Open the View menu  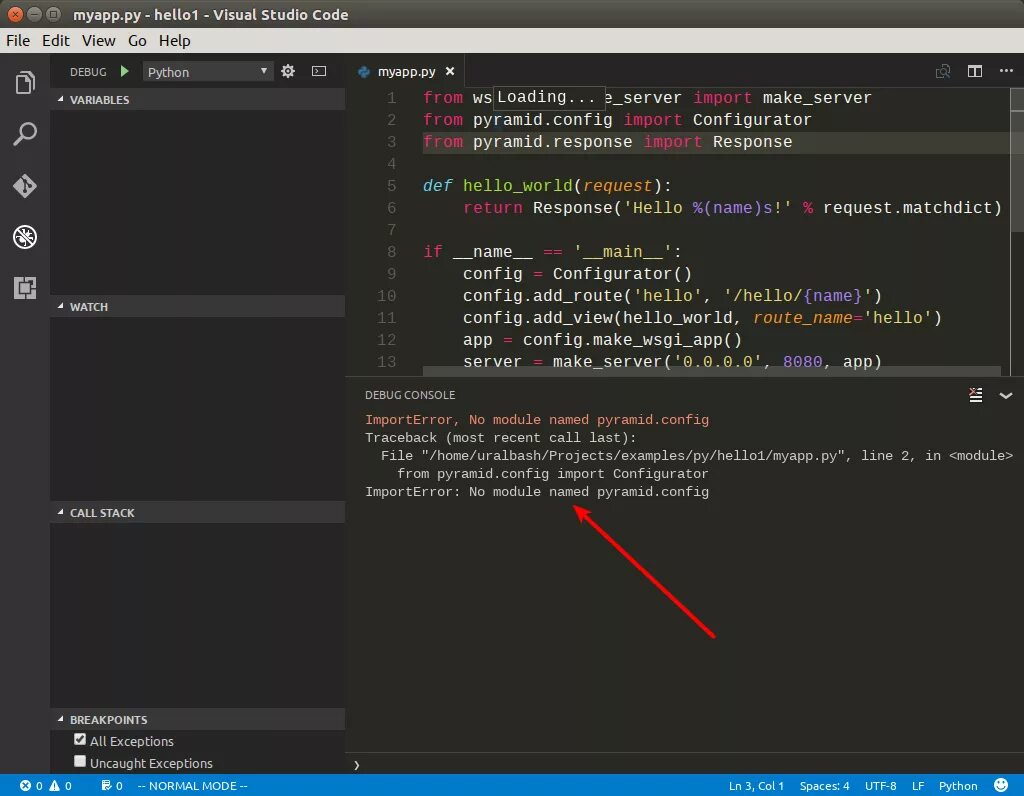99,40
